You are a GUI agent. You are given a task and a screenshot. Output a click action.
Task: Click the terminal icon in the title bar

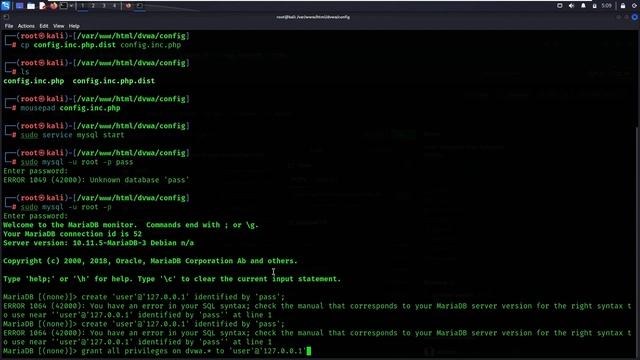6,17
